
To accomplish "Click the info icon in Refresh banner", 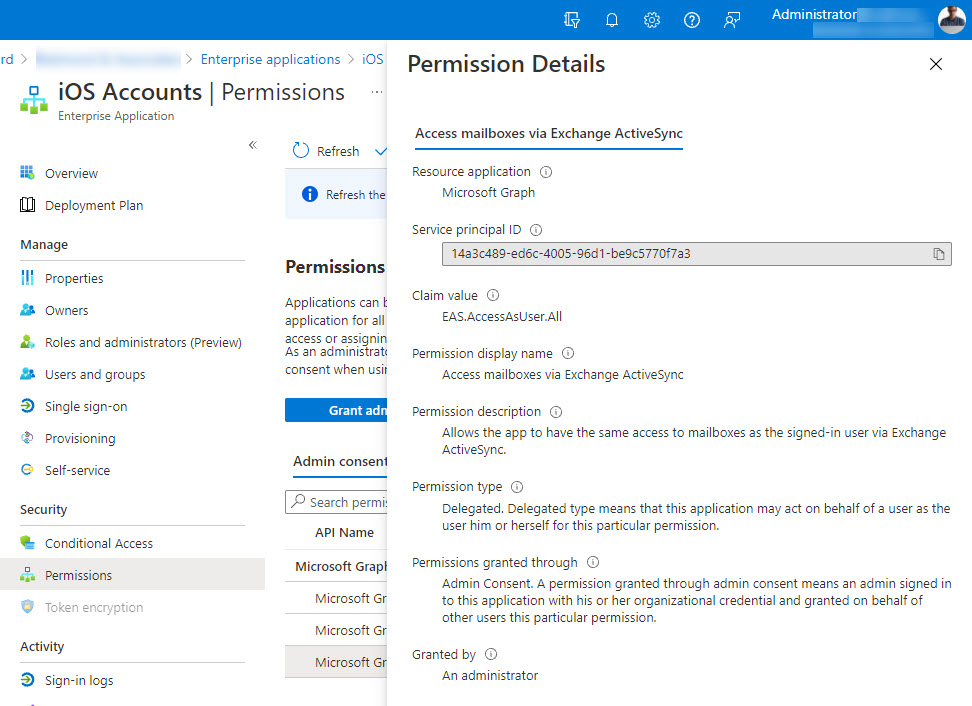I will [309, 194].
